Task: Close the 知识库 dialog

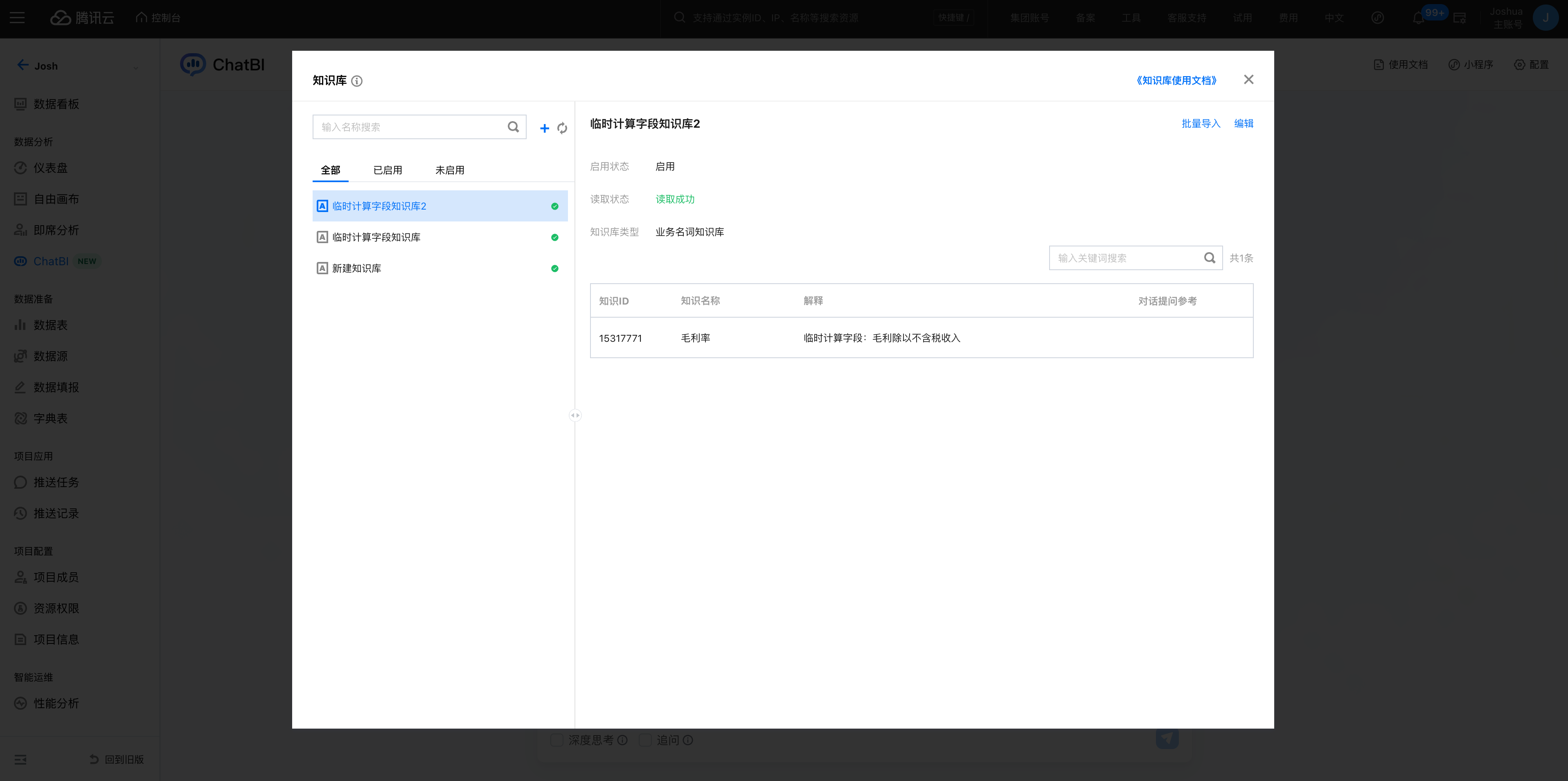Action: pyautogui.click(x=1248, y=80)
